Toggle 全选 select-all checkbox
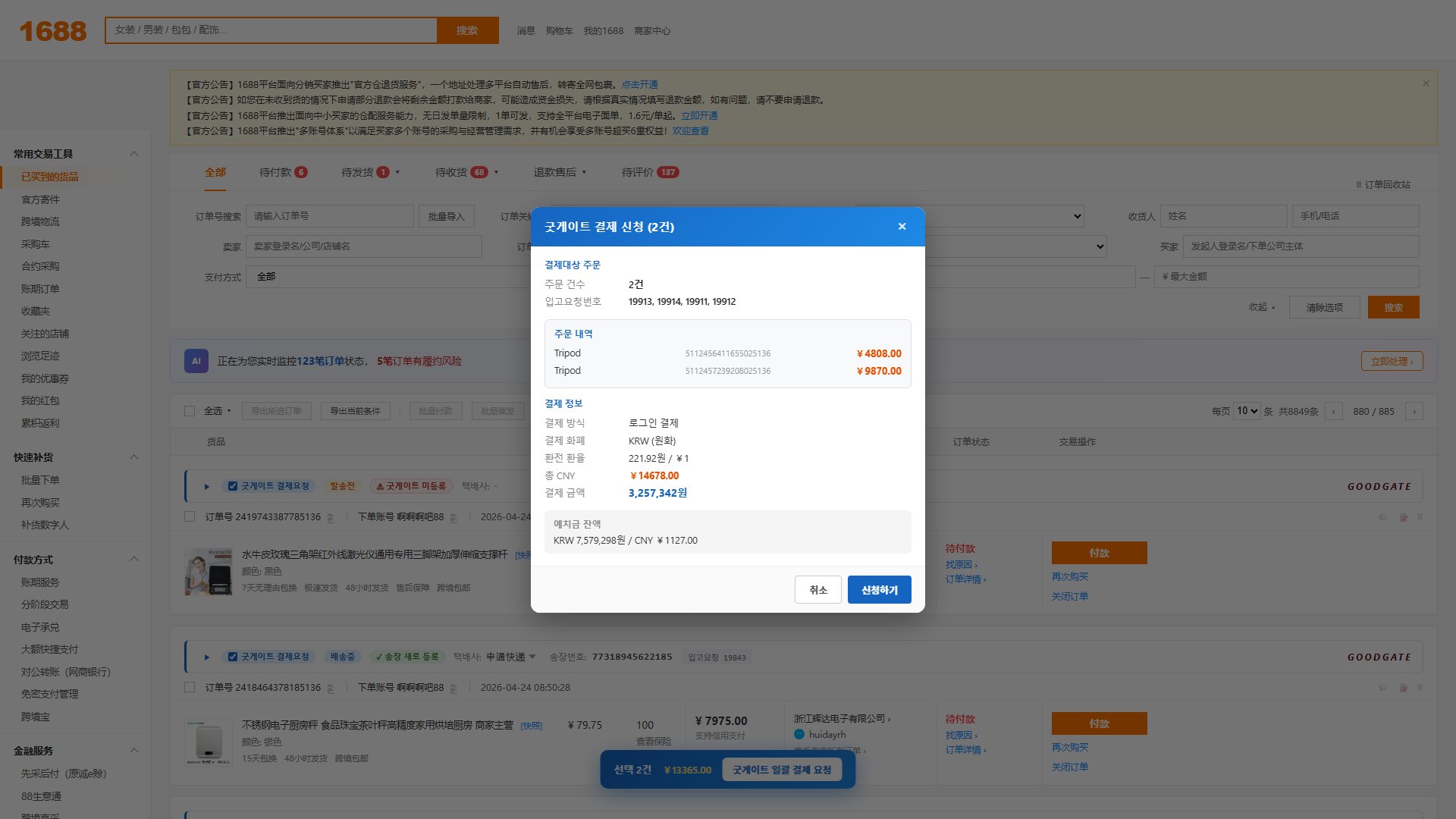This screenshot has height=819, width=1456. click(190, 411)
